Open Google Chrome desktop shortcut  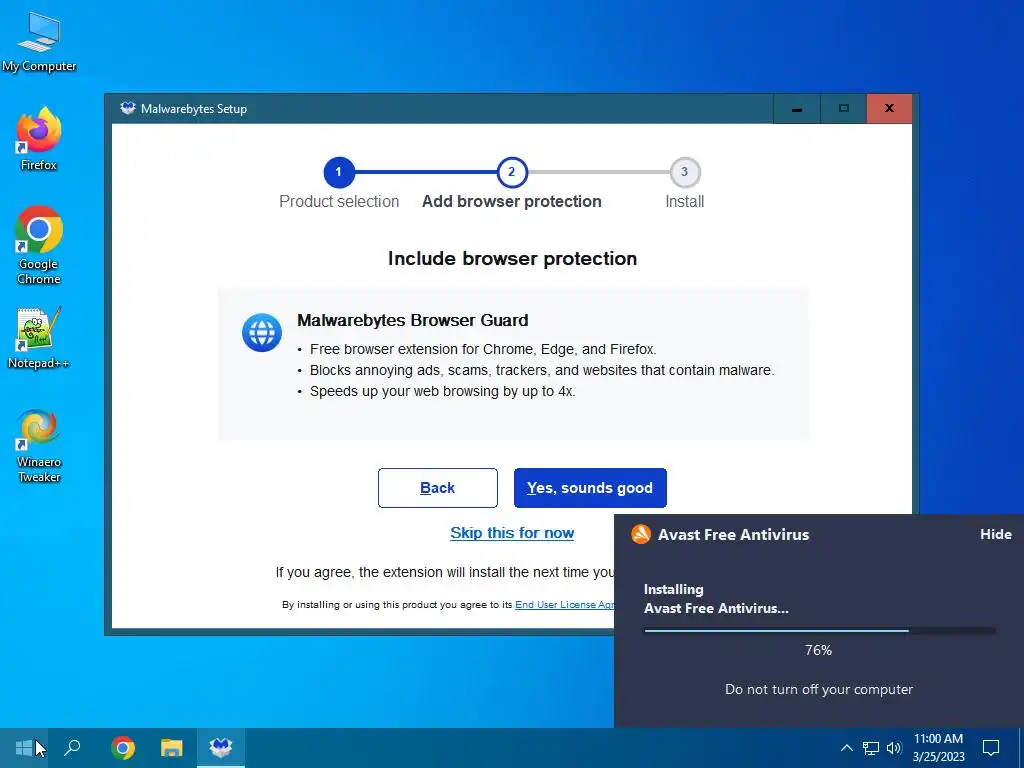[39, 245]
